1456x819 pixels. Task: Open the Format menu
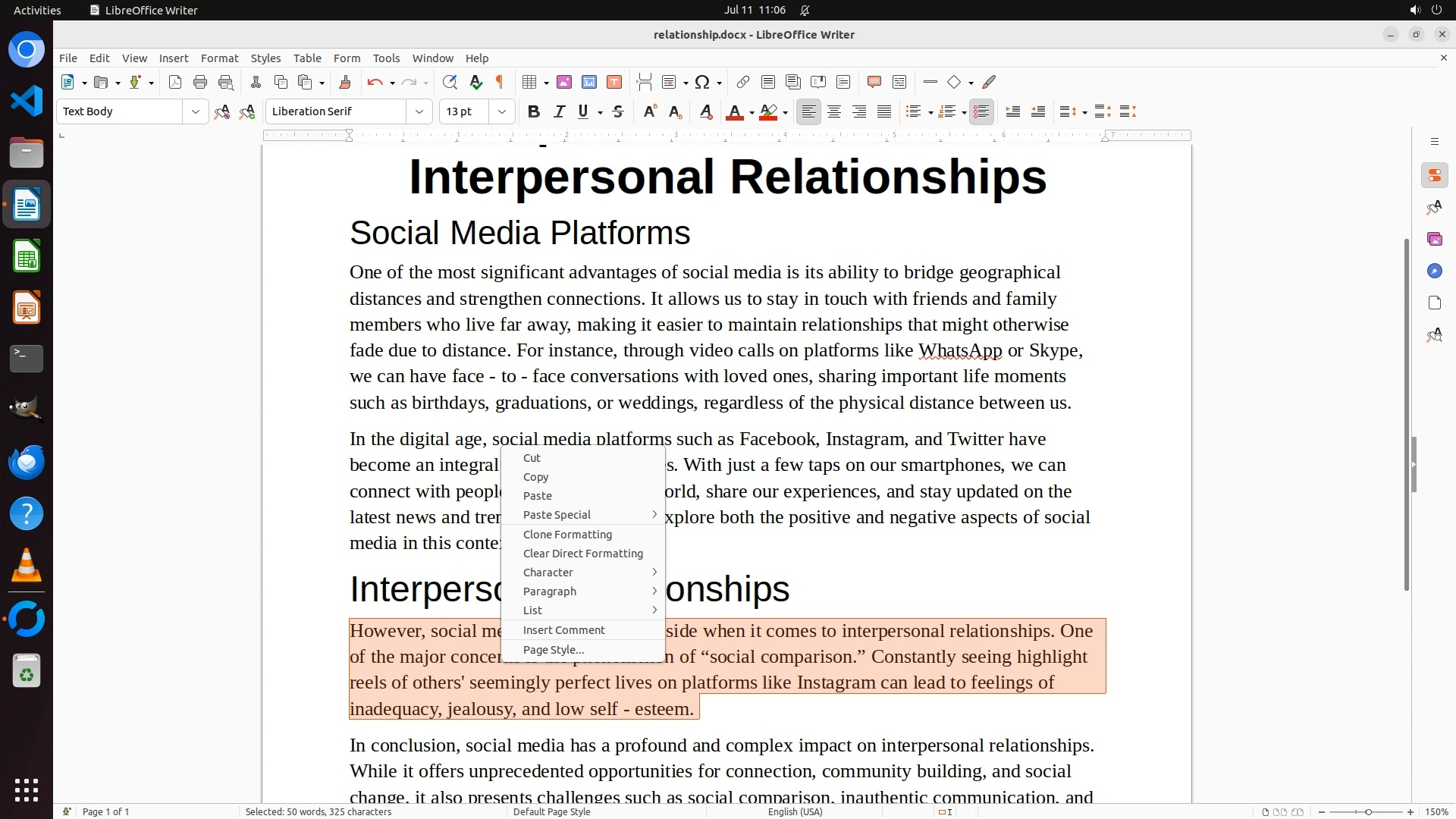click(219, 58)
